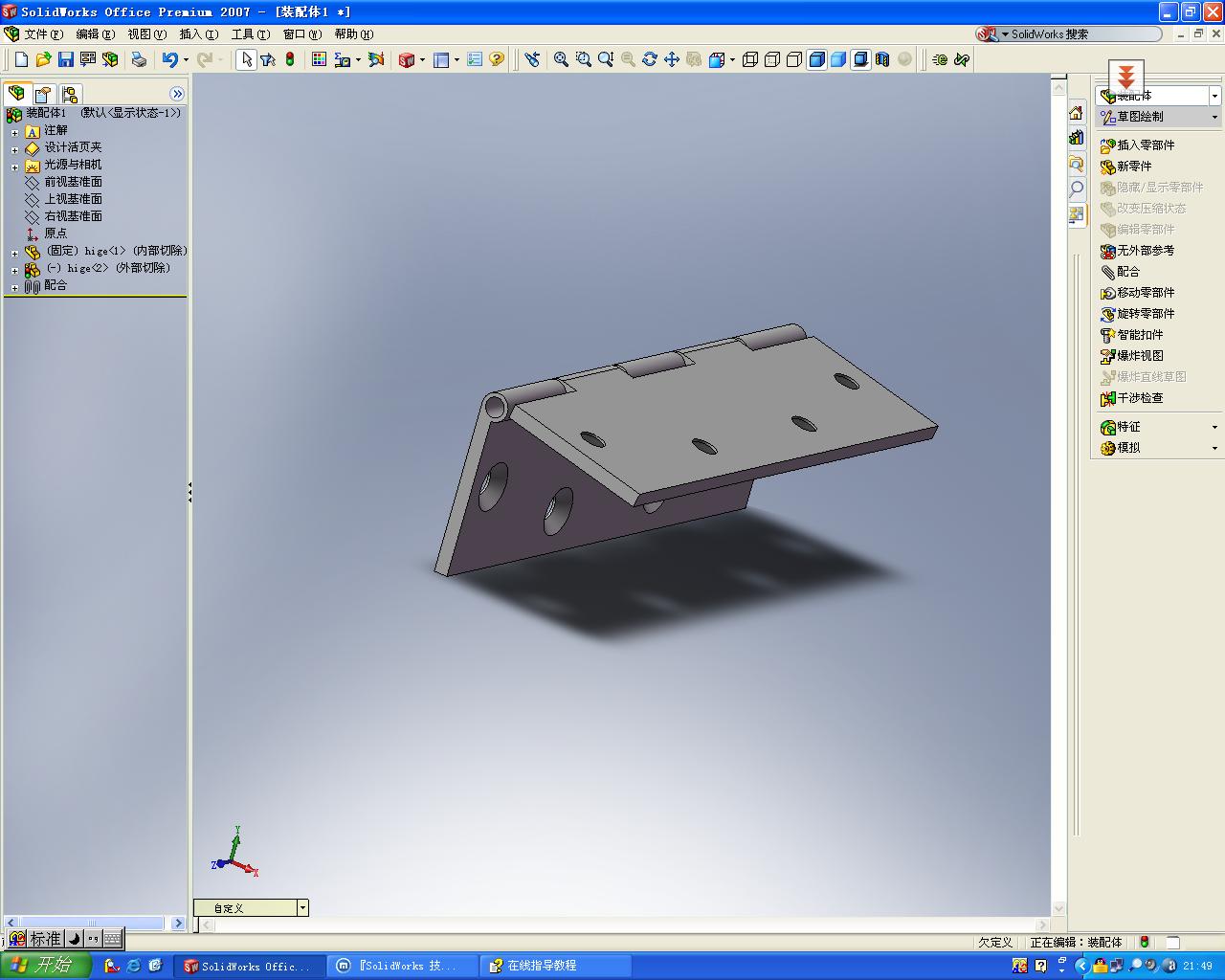The image size is (1225, 980).
Task: Expand the (-) hige<2> component node
Action: [15, 270]
